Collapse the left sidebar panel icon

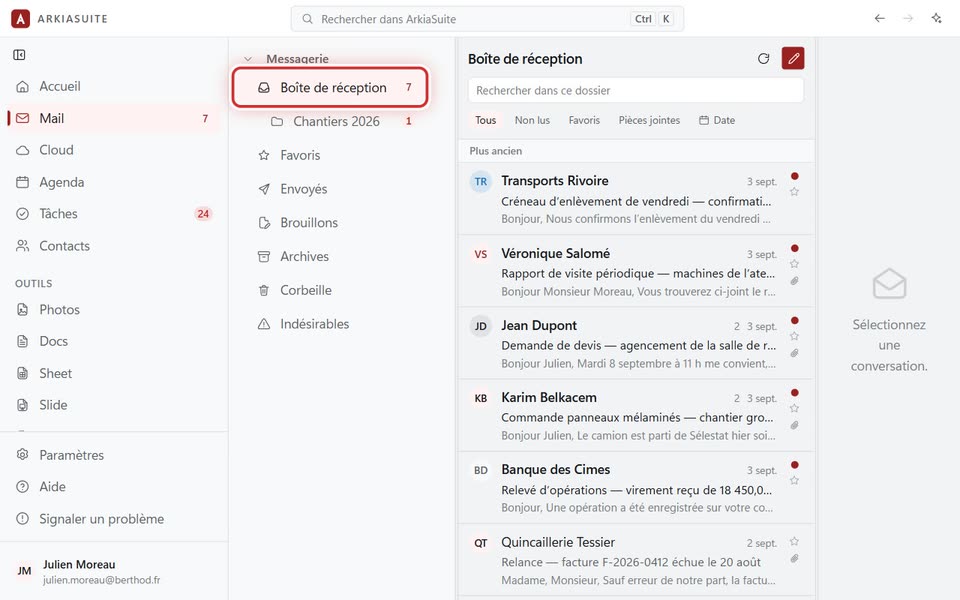(x=20, y=55)
